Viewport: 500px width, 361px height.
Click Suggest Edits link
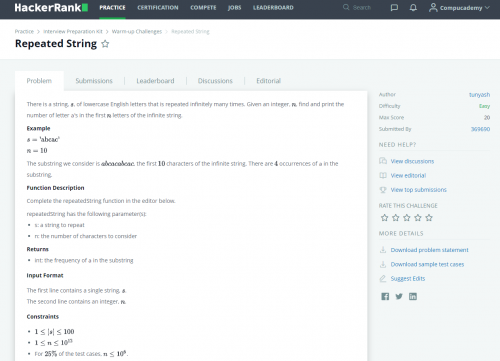coord(408,279)
